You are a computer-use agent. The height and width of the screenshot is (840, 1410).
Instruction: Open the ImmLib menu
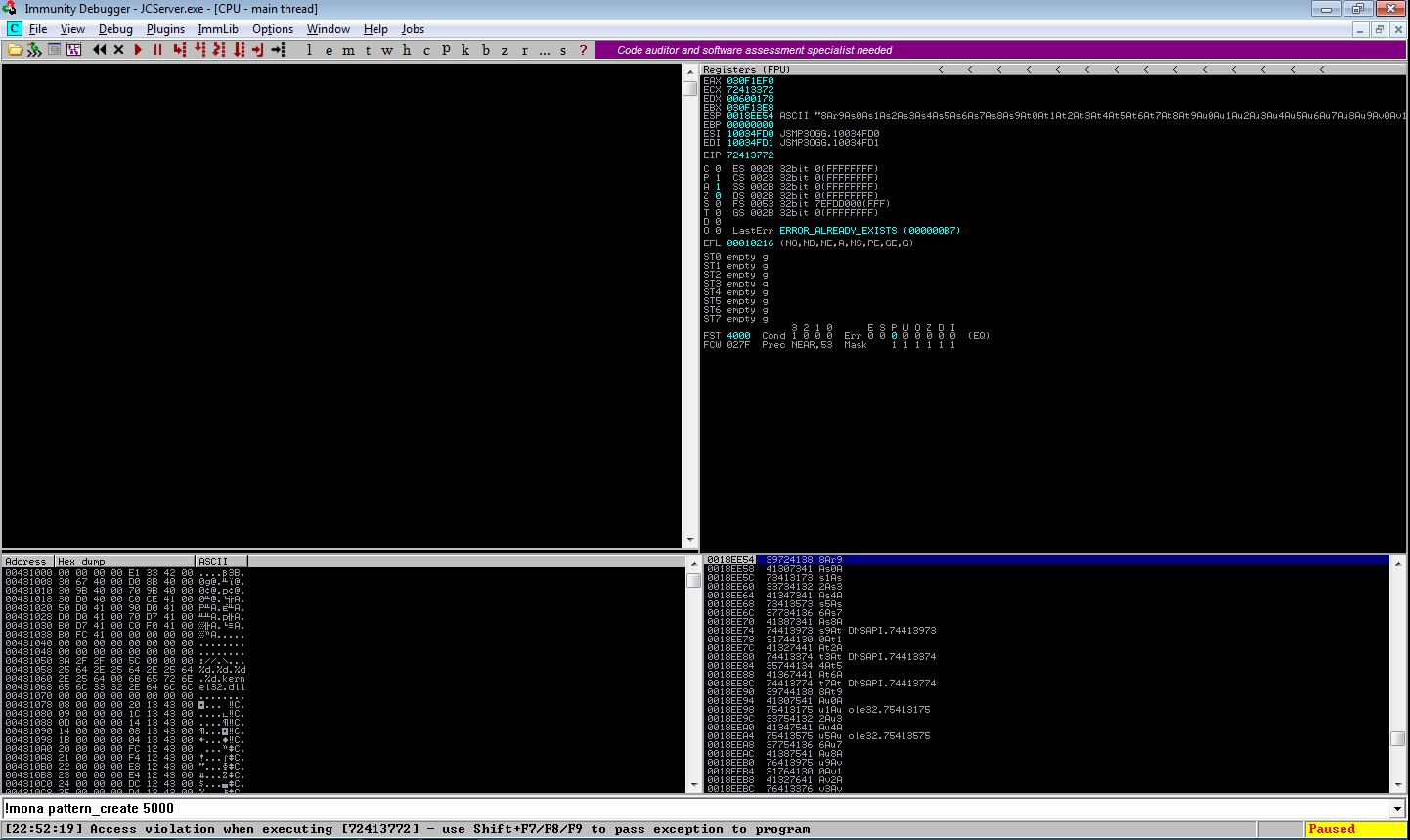coord(218,29)
